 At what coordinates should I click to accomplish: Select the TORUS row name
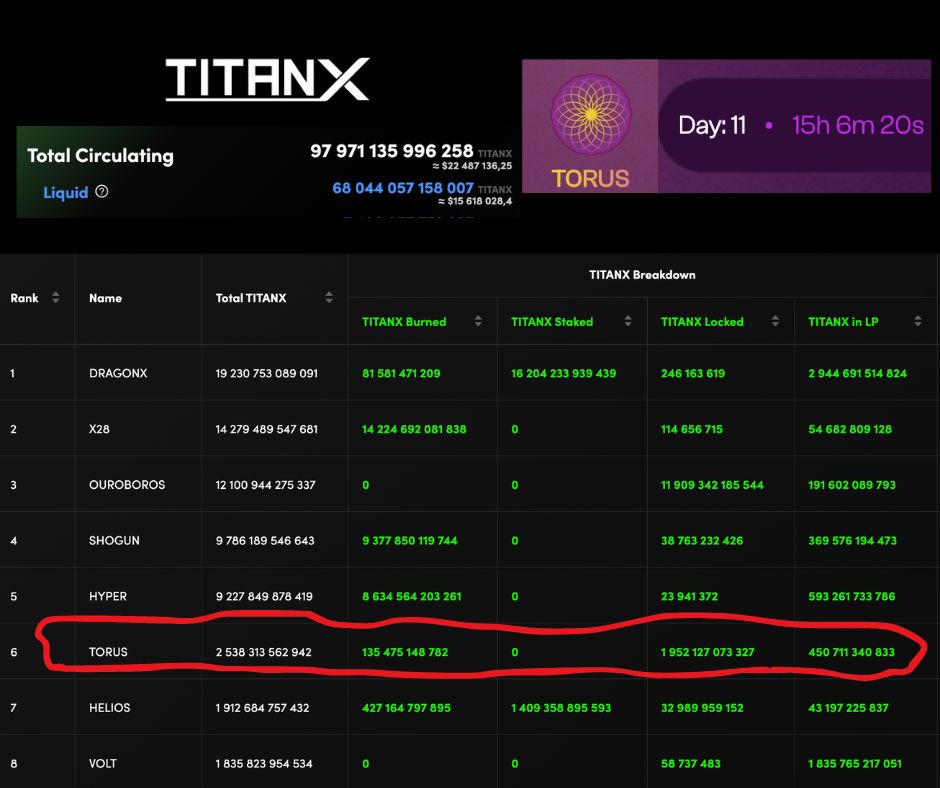click(x=109, y=652)
